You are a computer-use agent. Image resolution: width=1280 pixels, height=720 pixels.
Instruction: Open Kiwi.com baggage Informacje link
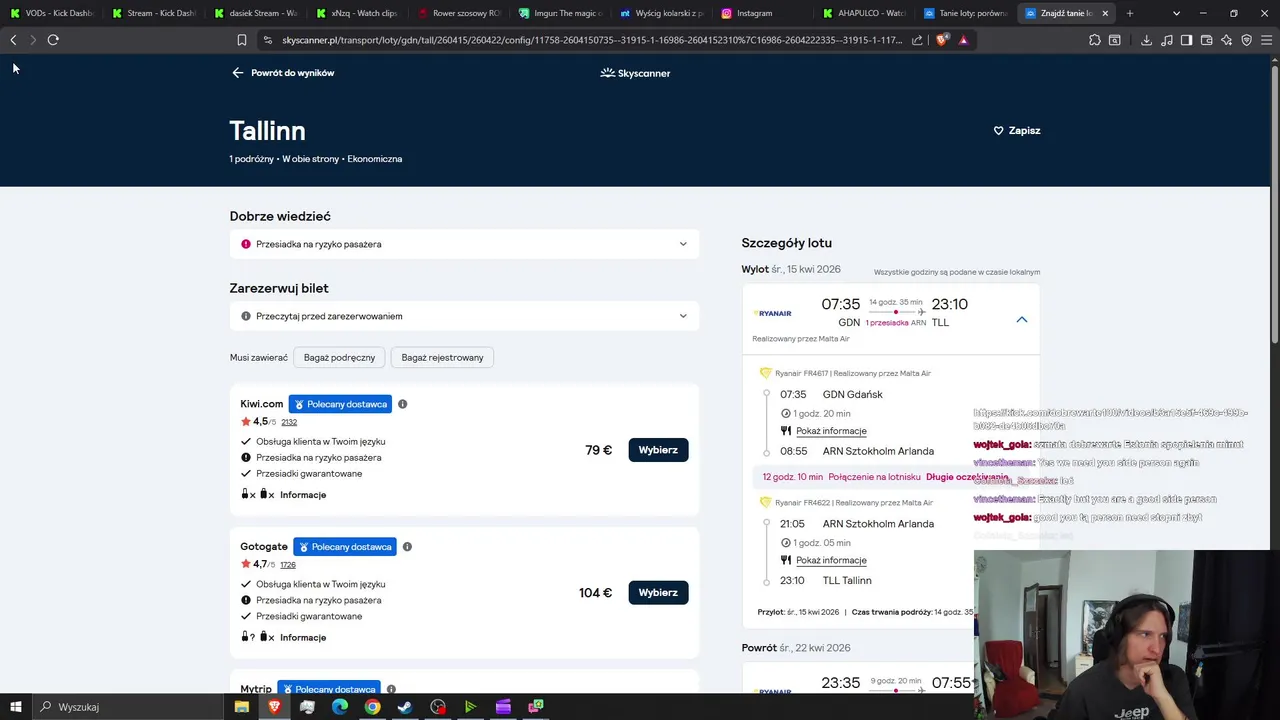pos(303,495)
